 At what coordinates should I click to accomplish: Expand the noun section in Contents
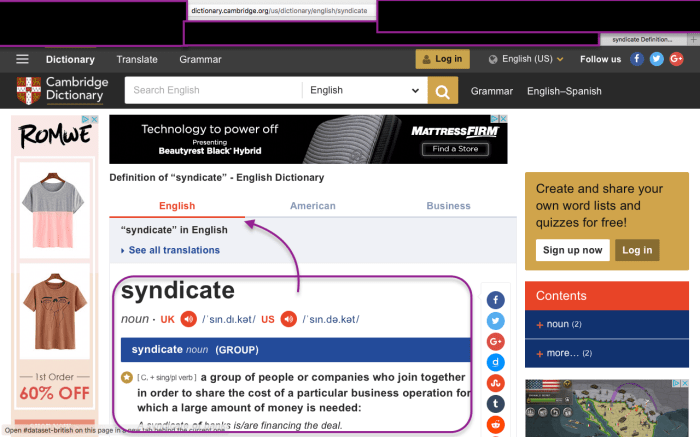click(x=556, y=324)
